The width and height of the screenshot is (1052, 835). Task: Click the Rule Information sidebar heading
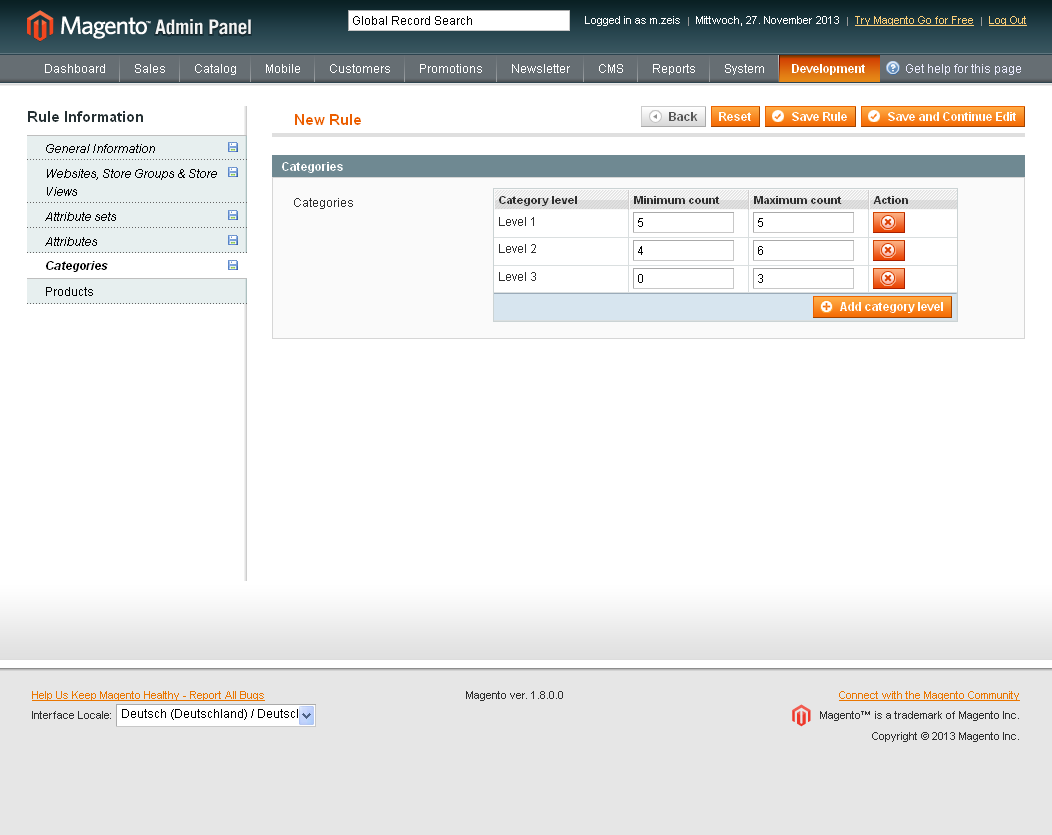pos(85,117)
